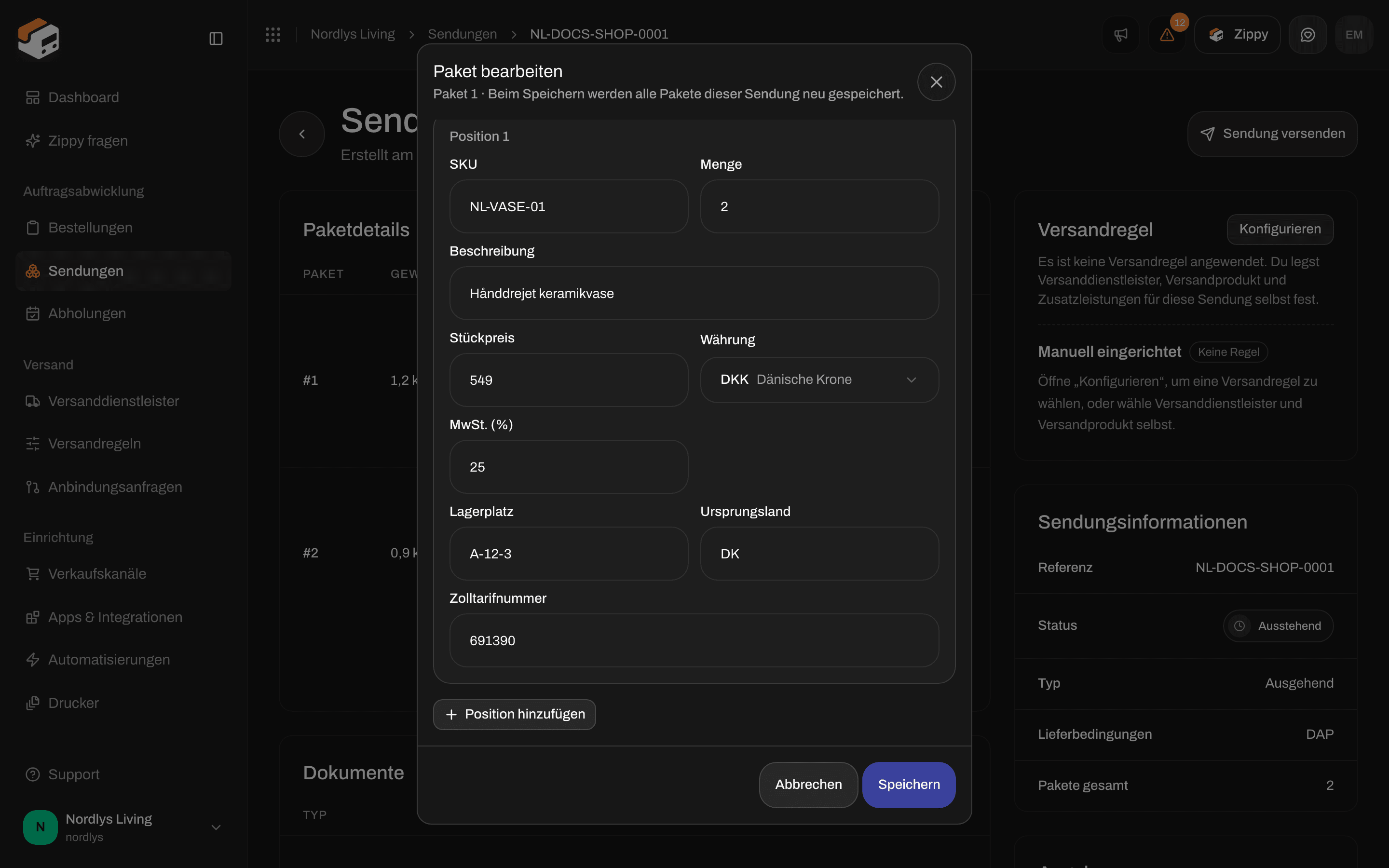
Task: Open Sendungen breadcrumb link
Action: click(462, 34)
